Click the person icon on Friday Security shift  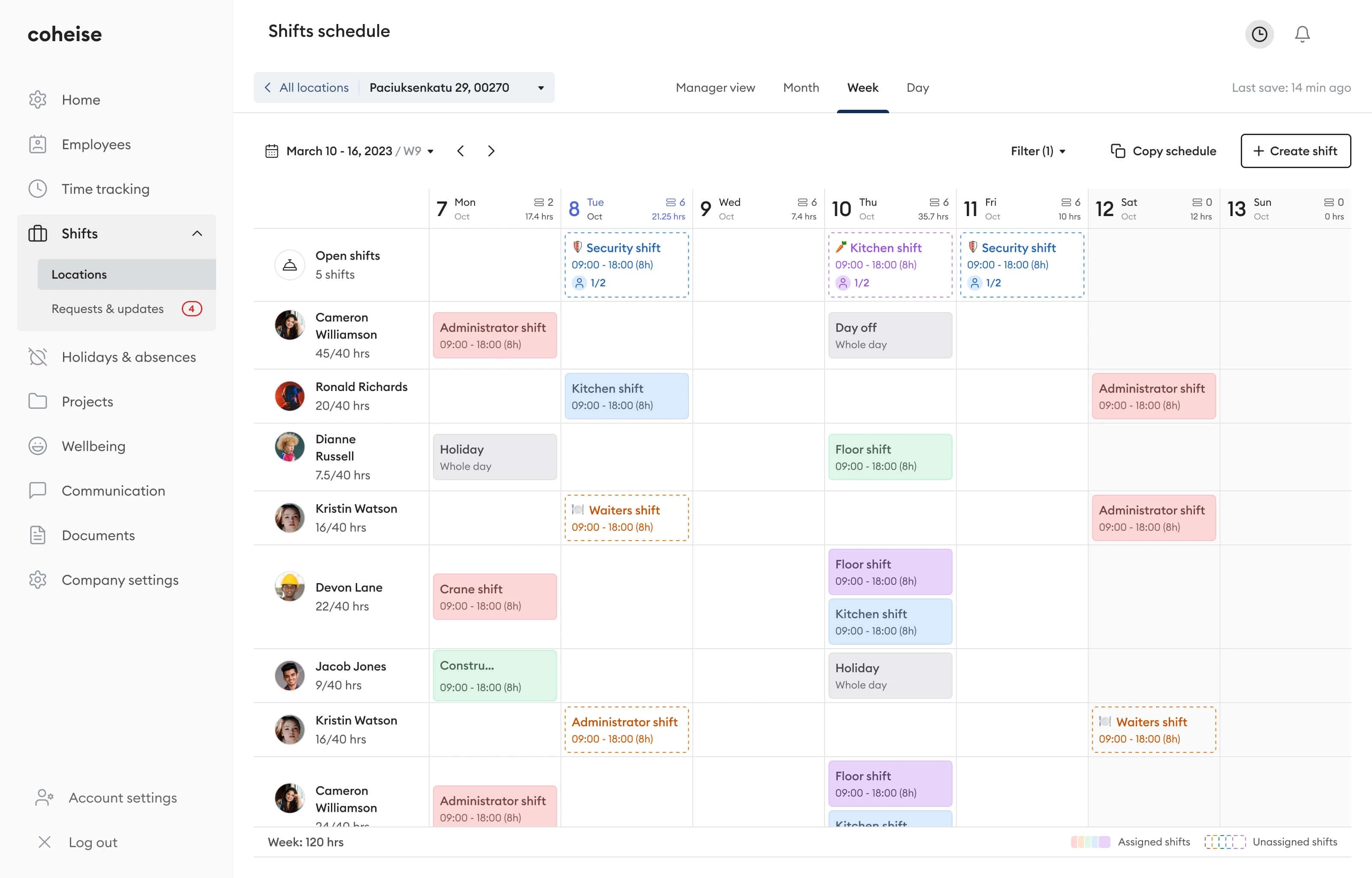(x=975, y=283)
